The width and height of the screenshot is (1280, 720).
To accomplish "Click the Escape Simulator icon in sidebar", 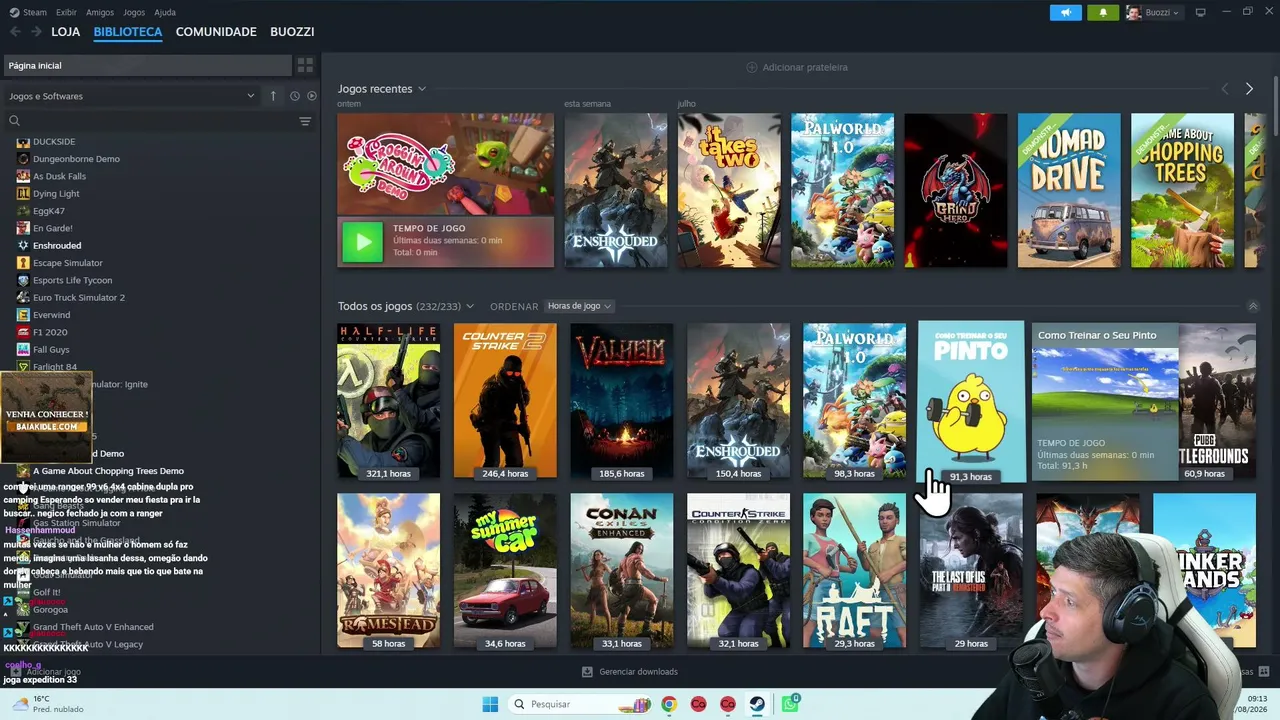I will tap(23, 263).
